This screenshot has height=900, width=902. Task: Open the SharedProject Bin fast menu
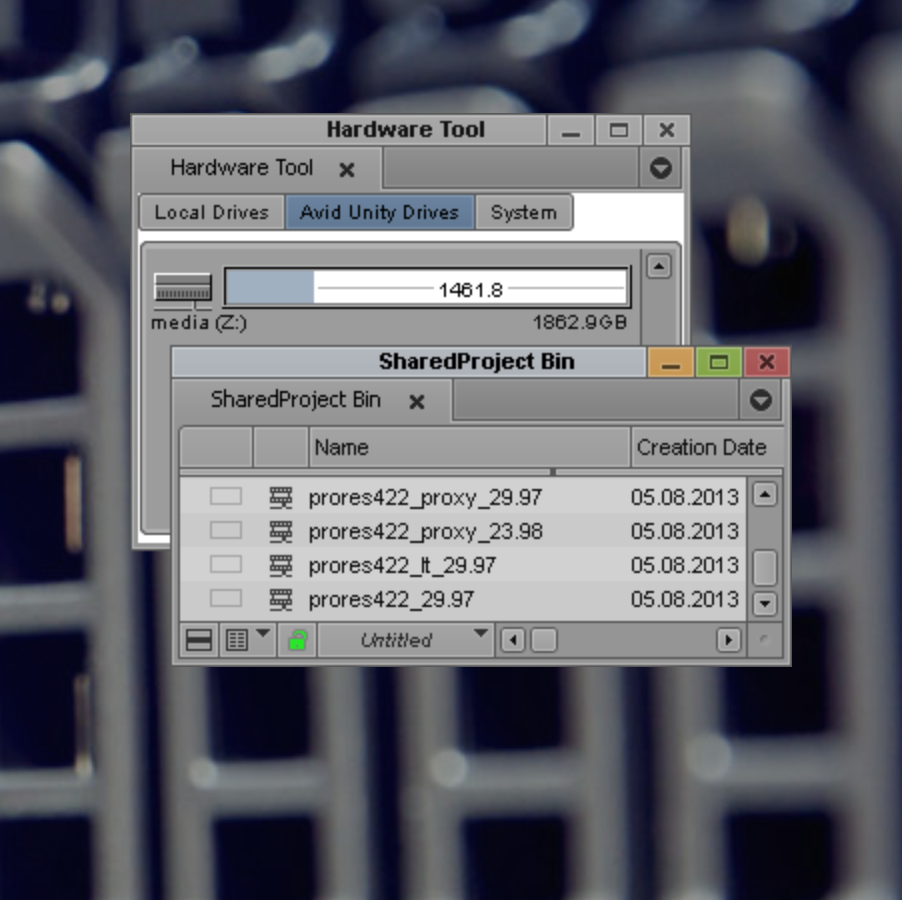pos(760,400)
